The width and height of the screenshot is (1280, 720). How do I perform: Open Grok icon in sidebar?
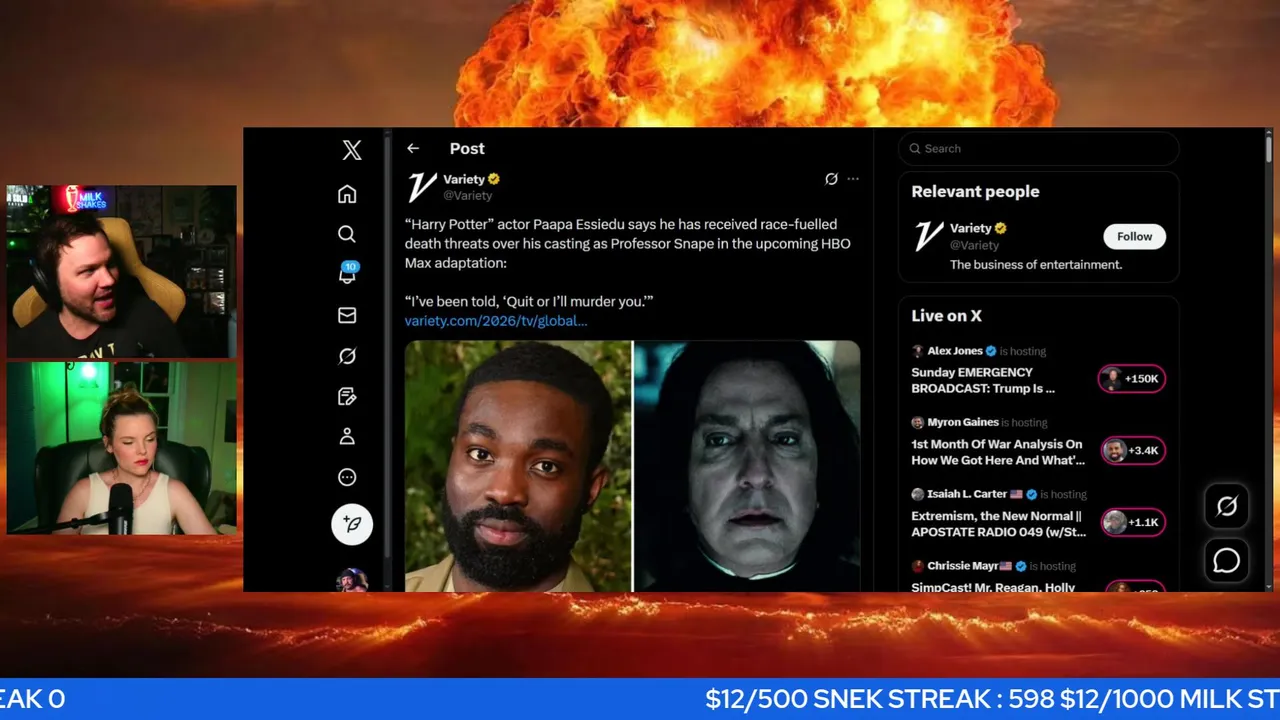tap(347, 356)
